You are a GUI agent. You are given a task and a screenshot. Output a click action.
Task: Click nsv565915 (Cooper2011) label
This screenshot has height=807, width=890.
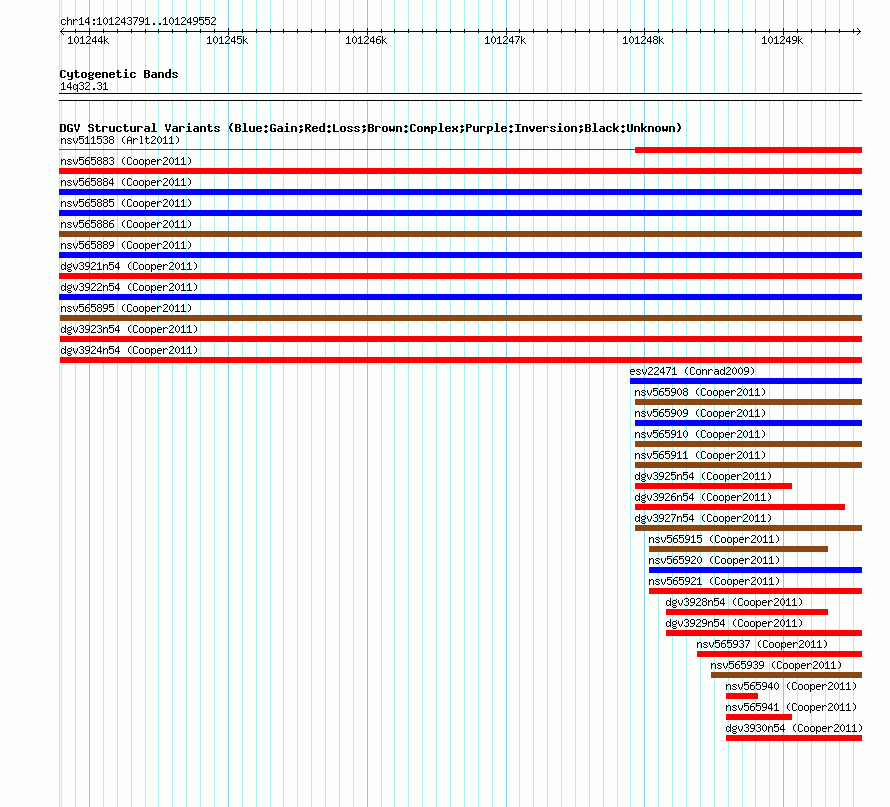(714, 539)
